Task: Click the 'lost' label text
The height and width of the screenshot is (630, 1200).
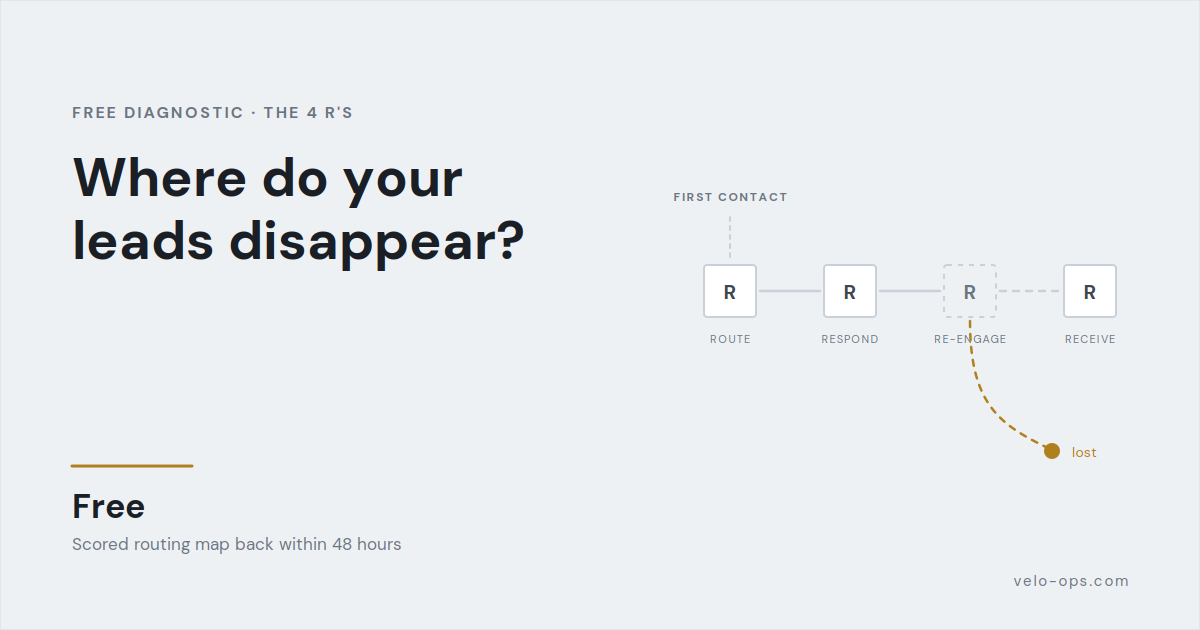Action: (x=1084, y=453)
